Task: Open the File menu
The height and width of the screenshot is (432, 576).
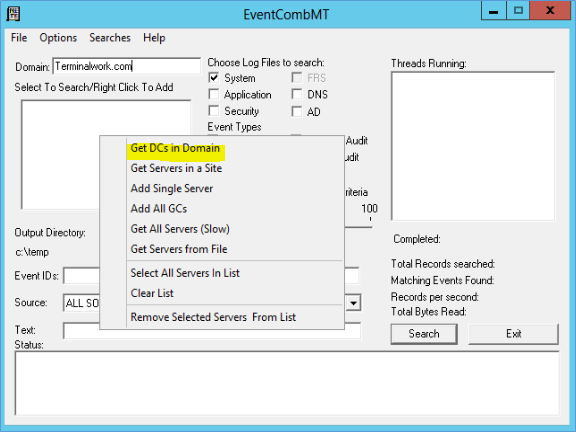Action: 19,38
